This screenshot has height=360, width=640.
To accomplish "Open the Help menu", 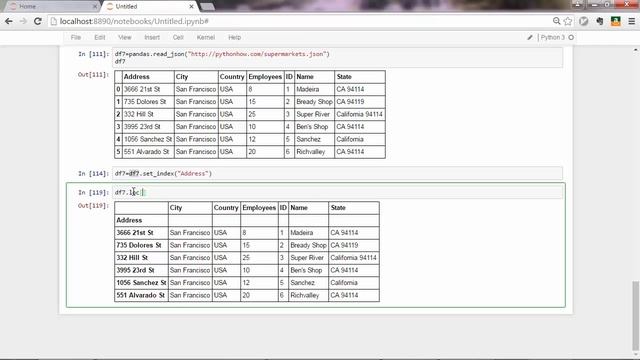I will click(x=234, y=38).
